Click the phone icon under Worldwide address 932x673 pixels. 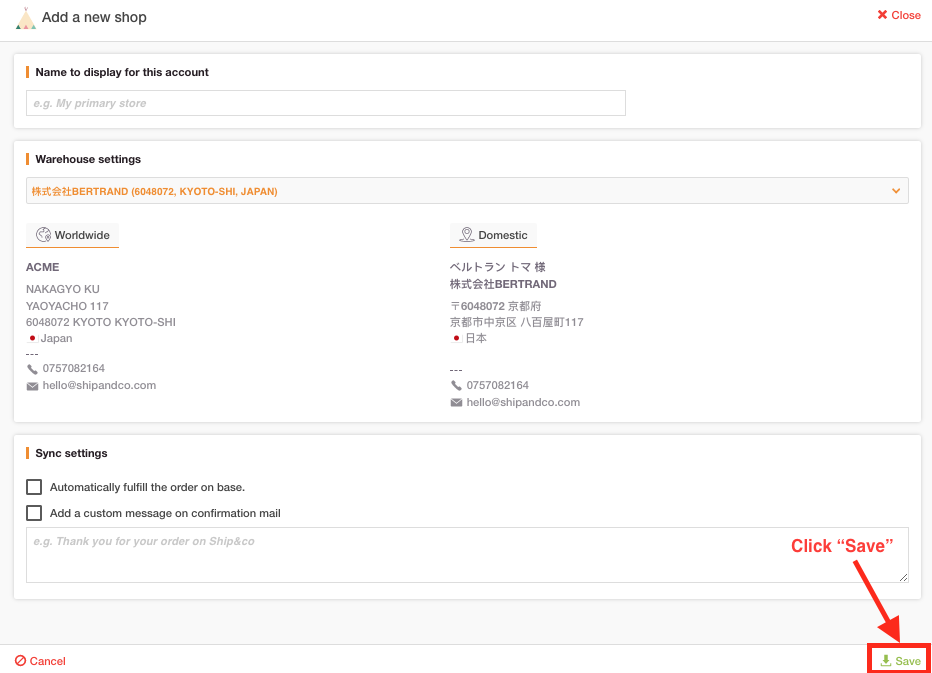point(32,369)
